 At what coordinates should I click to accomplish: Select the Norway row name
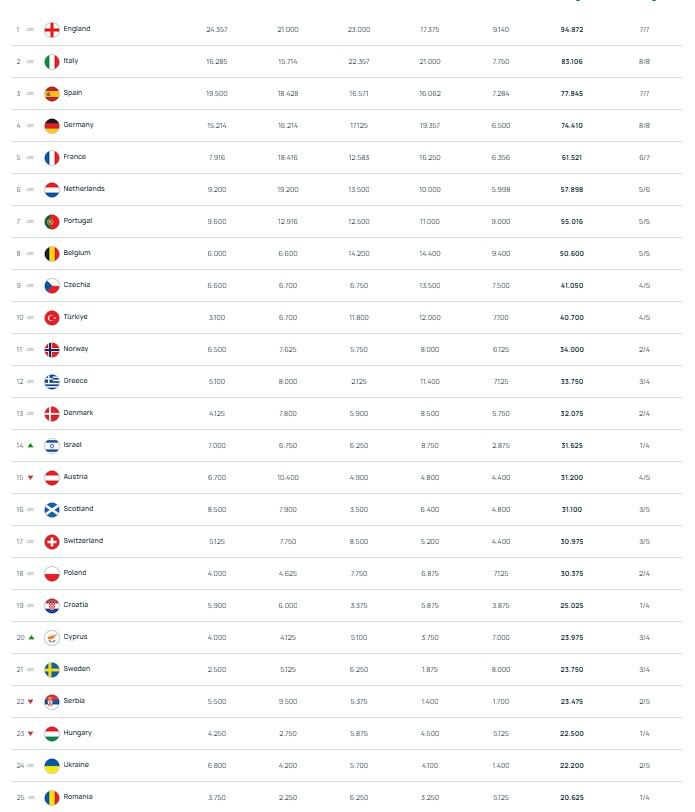tap(75, 349)
